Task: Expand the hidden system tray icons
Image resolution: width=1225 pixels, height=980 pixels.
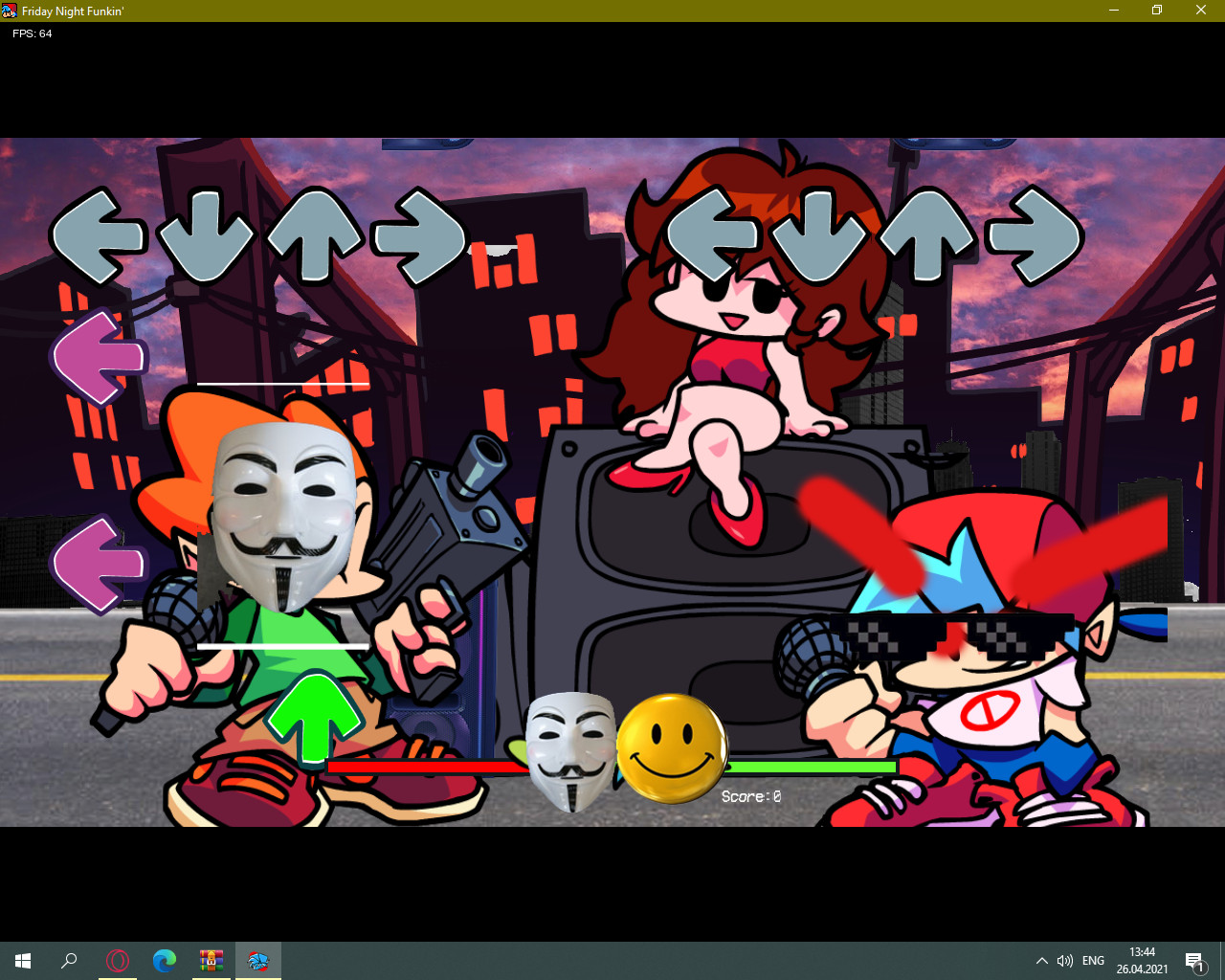Action: pos(1041,961)
